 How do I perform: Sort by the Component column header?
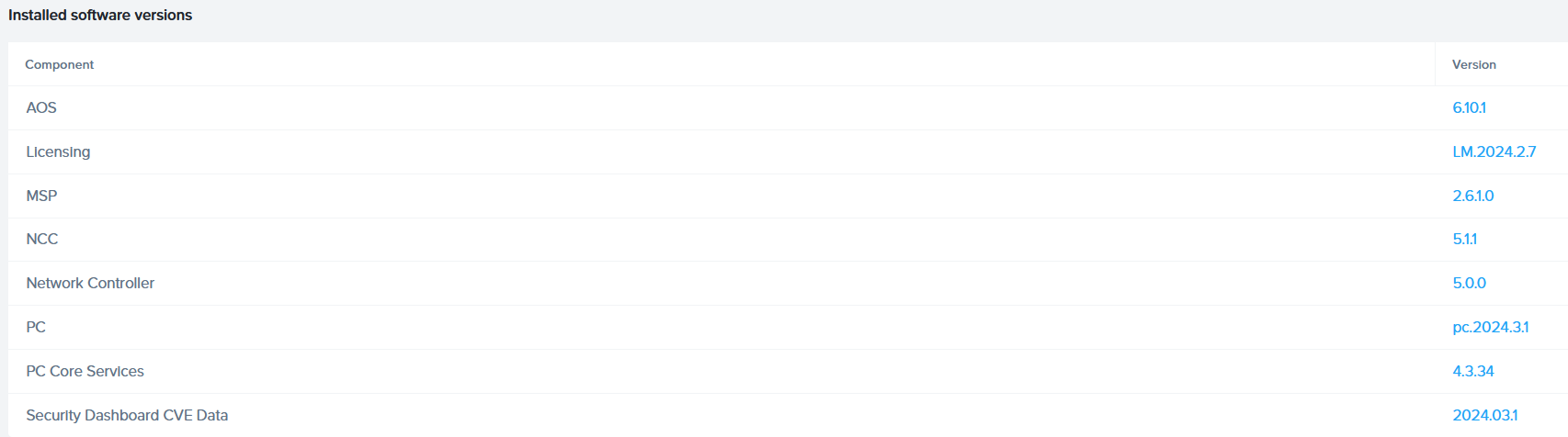59,64
